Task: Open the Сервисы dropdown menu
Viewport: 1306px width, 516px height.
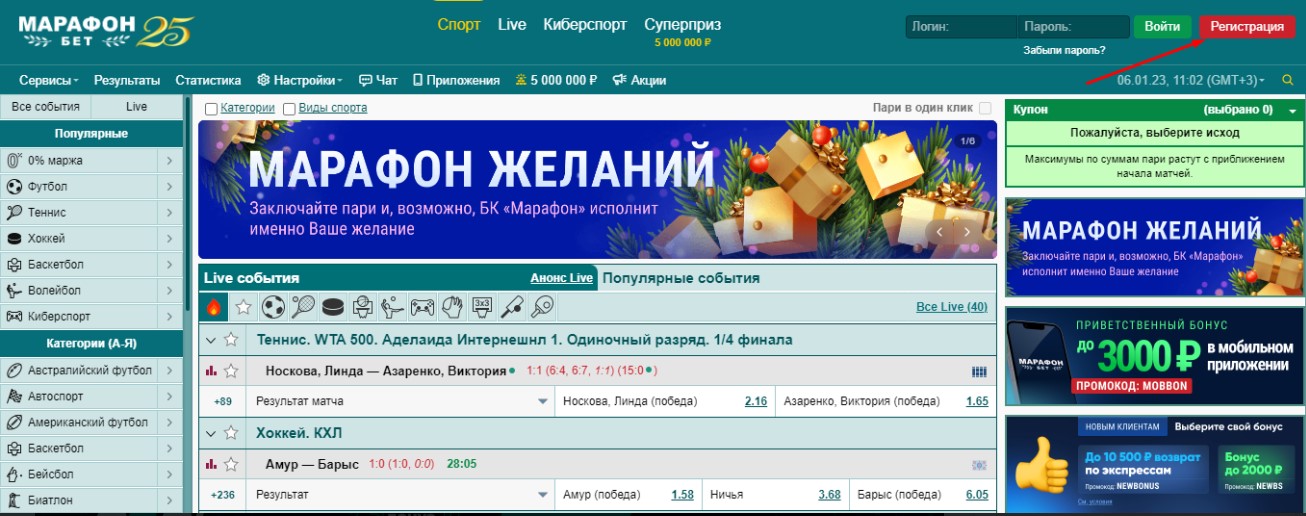Action: (x=49, y=80)
